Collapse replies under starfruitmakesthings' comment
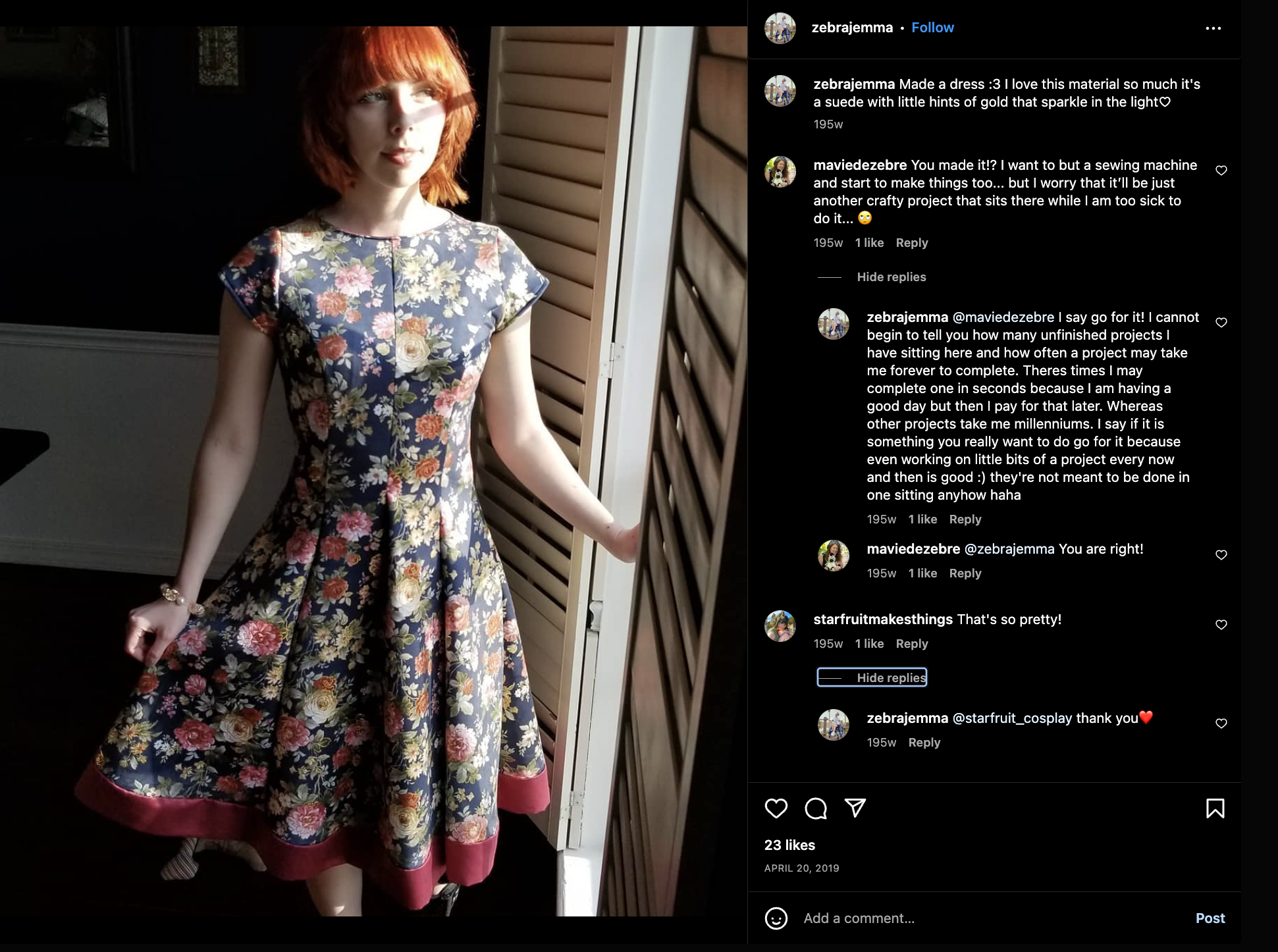Viewport: 1278px width, 952px height. (x=872, y=677)
